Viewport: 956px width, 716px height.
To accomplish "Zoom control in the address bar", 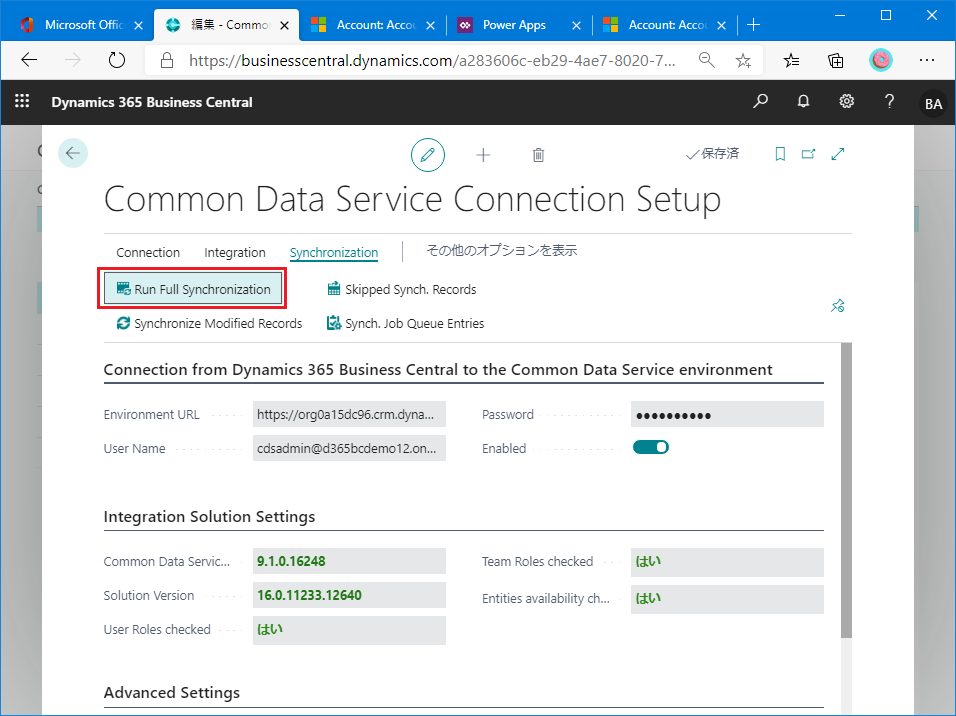I will point(706,60).
